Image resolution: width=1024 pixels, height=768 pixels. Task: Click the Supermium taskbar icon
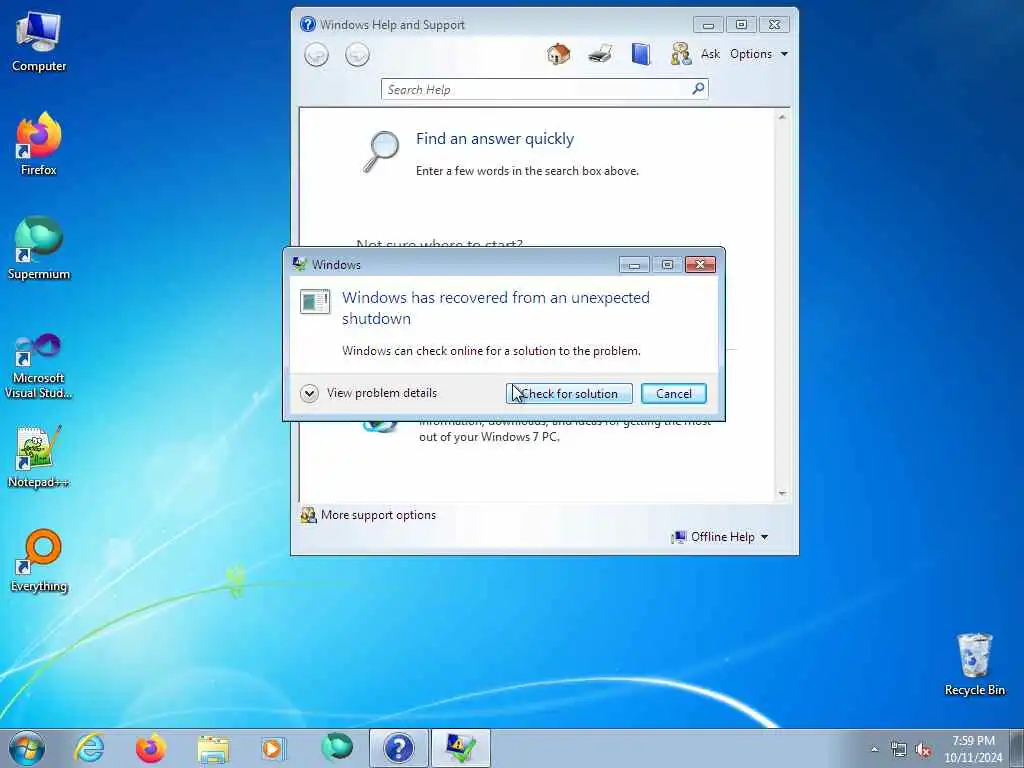tap(336, 748)
